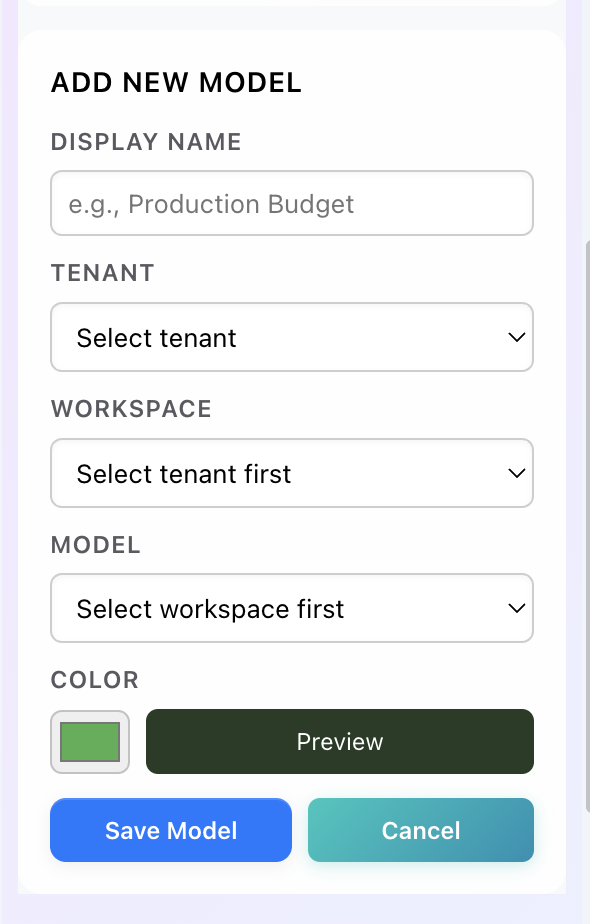This screenshot has width=590, height=924.
Task: Click the Tenant dropdown chevron arrow
Action: (x=516, y=337)
